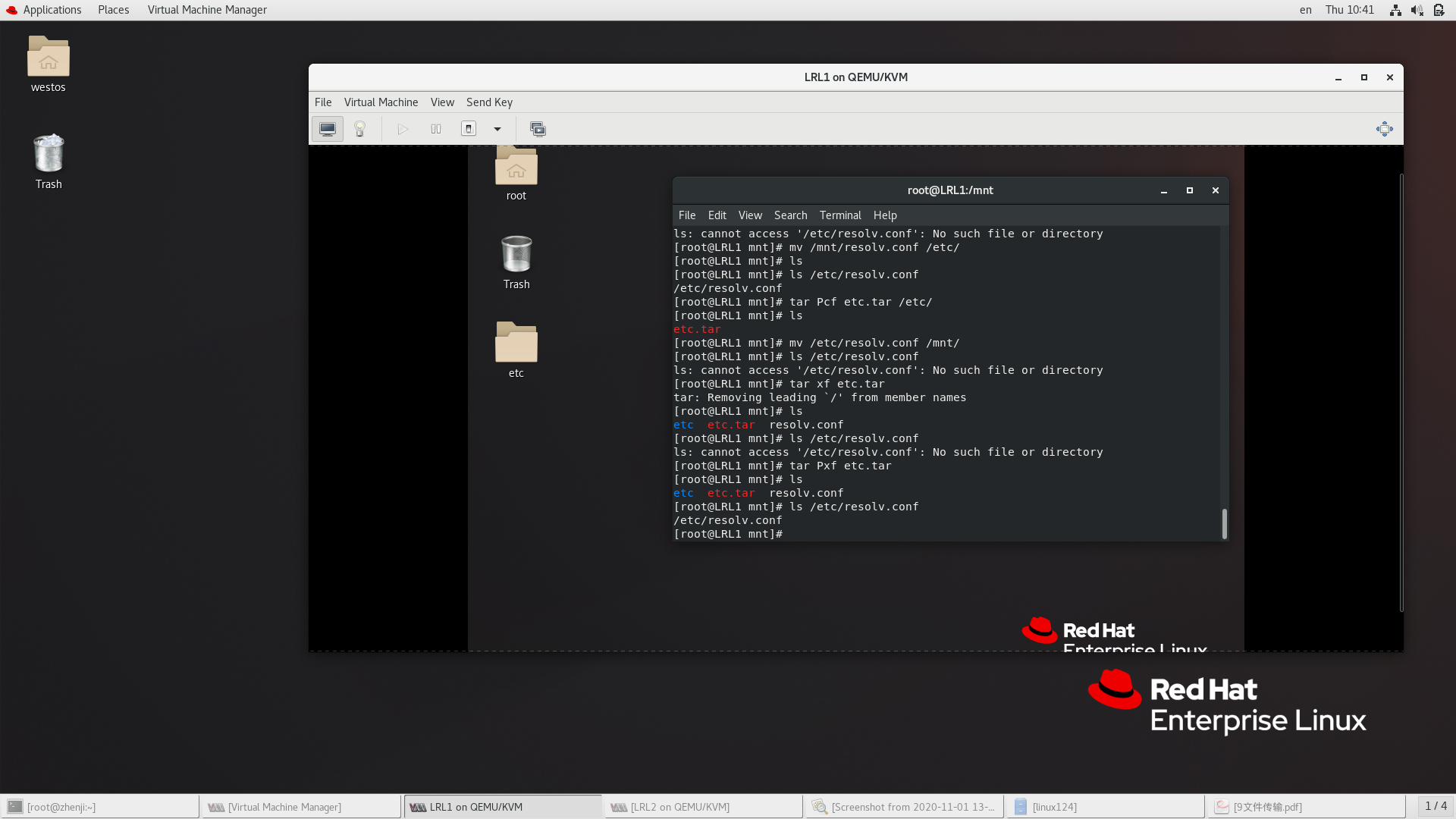Click the terminal's vertical scrollbar handle

click(1224, 523)
